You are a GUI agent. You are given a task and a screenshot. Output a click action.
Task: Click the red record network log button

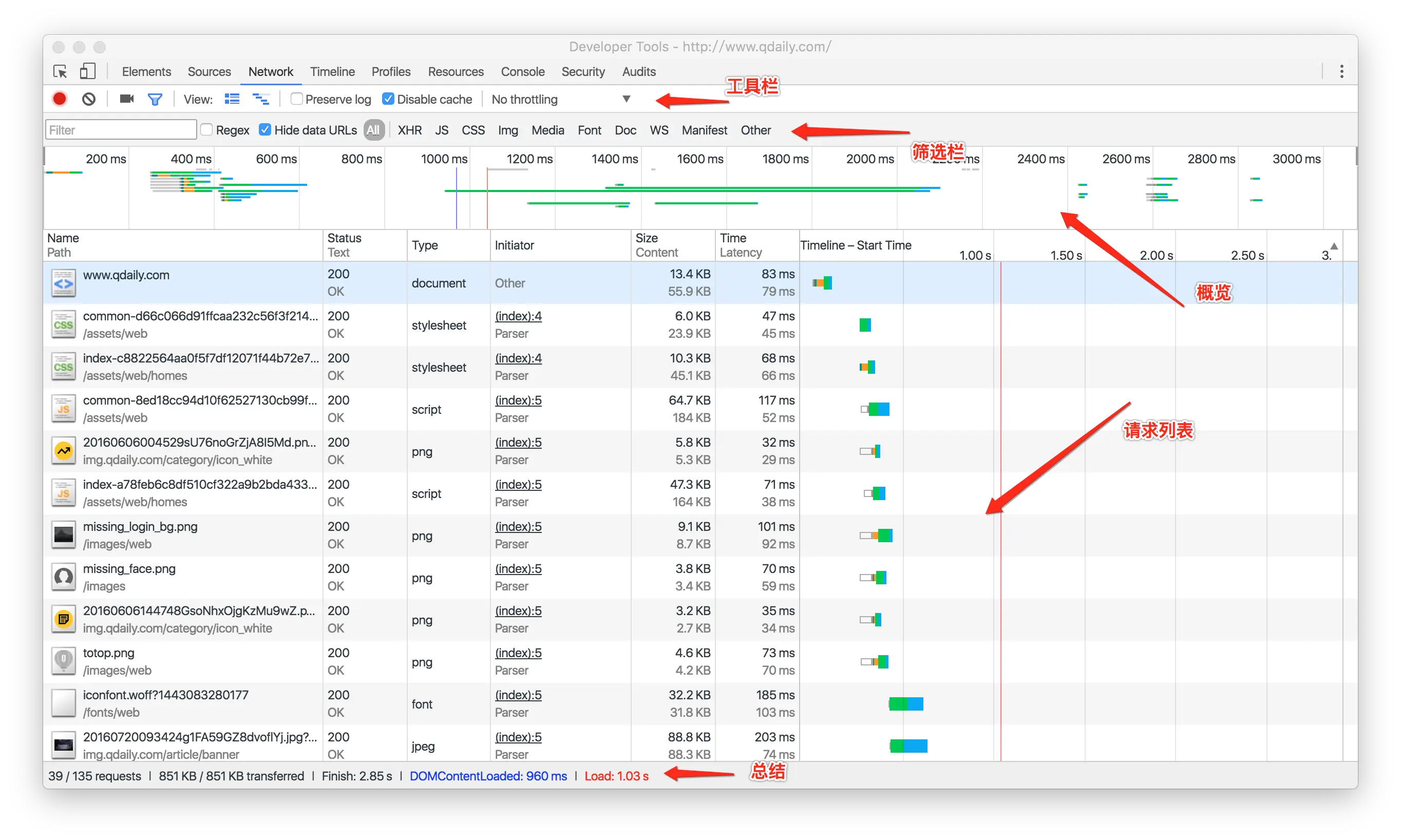coord(60,99)
